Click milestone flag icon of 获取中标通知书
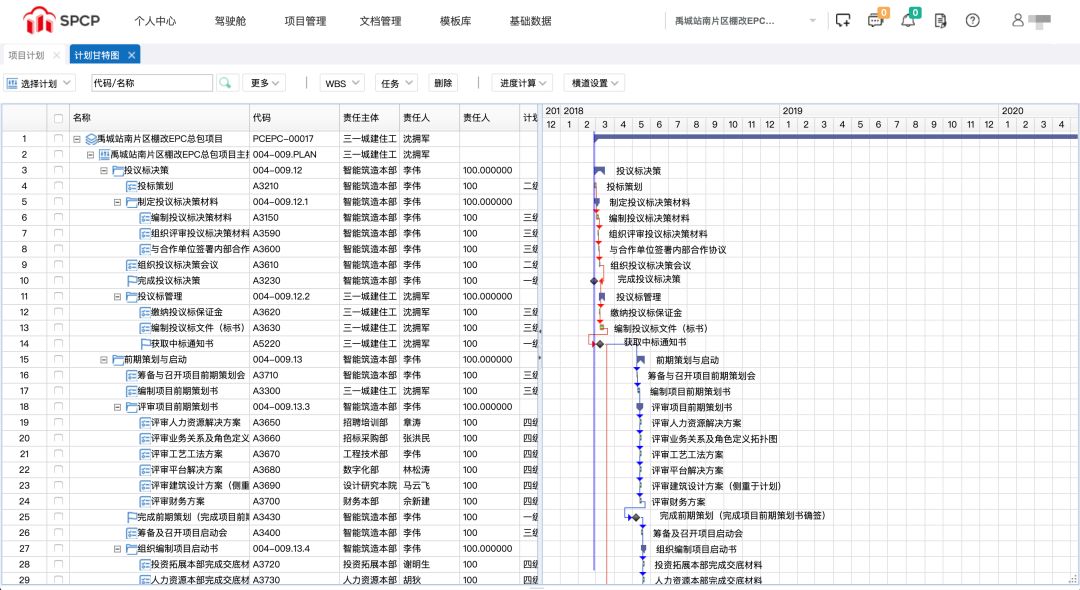This screenshot has height=590, width=1080. [x=145, y=344]
